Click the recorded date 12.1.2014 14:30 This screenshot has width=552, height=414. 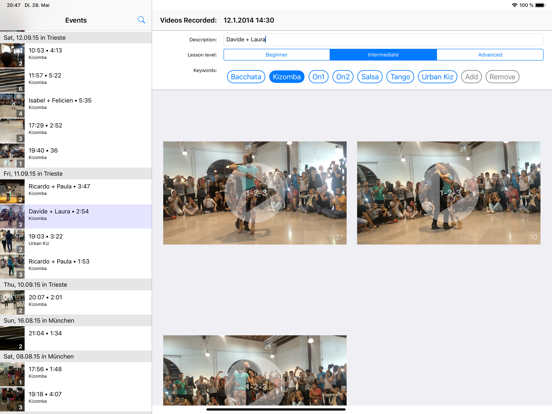[x=249, y=20]
